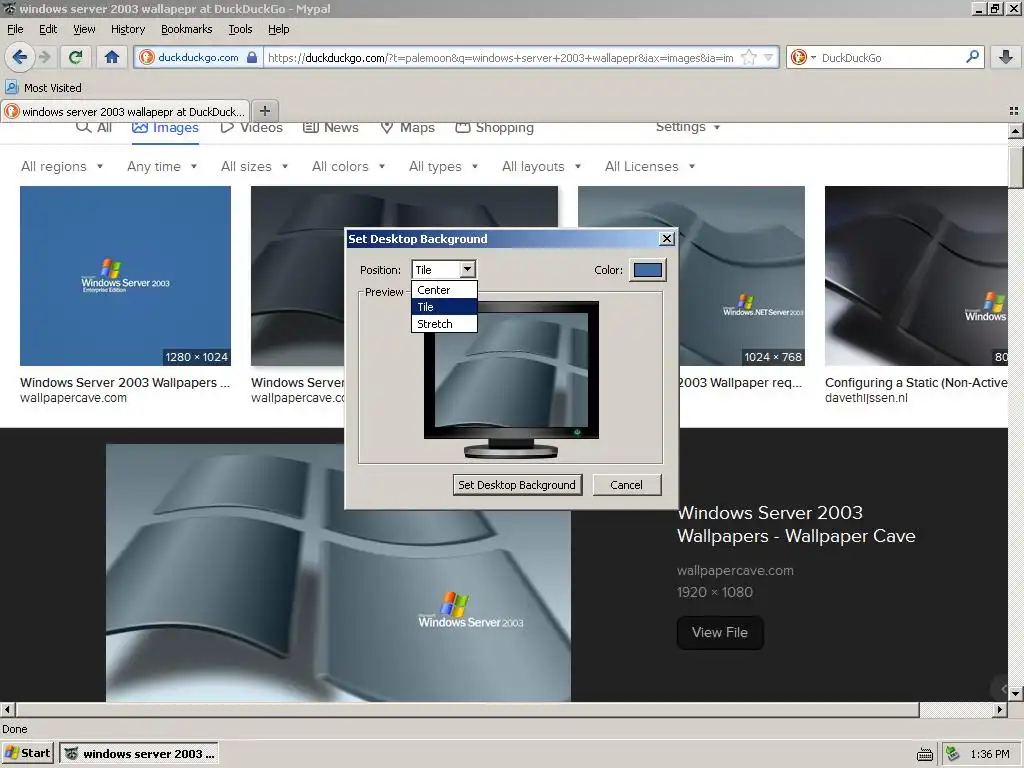The image size is (1024, 768).
Task: Click the tab groups grid icon
Action: pyautogui.click(x=1014, y=111)
